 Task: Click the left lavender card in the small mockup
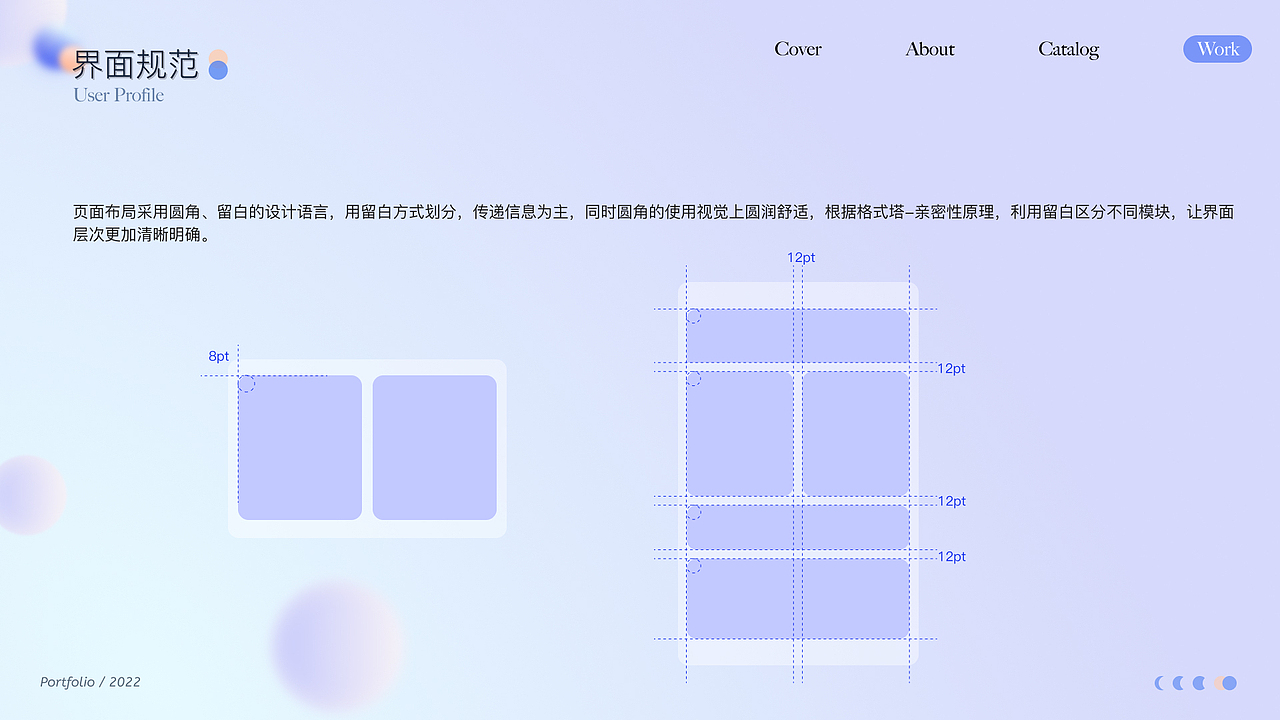point(300,447)
